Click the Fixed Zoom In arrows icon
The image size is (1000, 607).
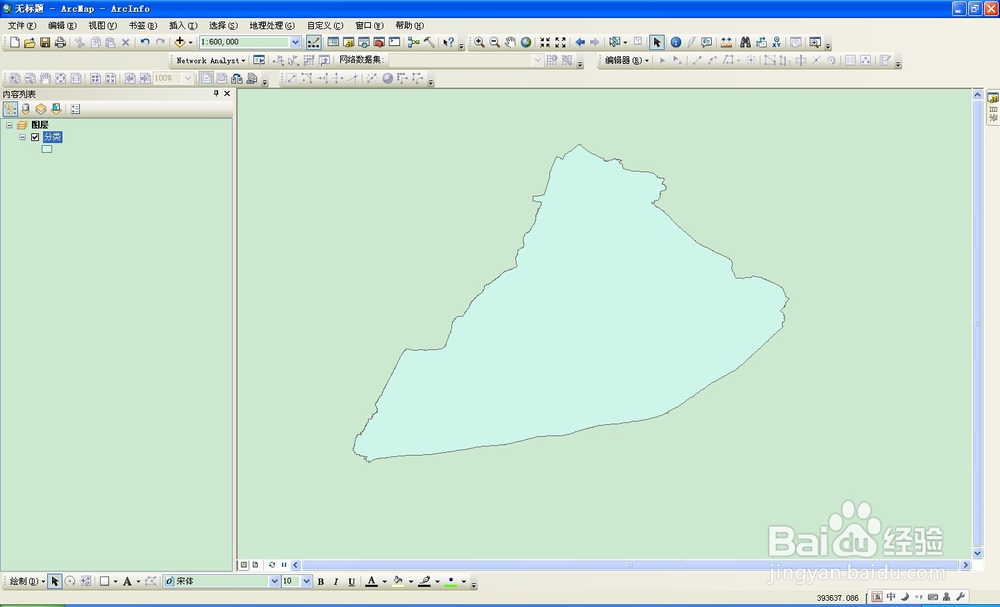click(545, 42)
